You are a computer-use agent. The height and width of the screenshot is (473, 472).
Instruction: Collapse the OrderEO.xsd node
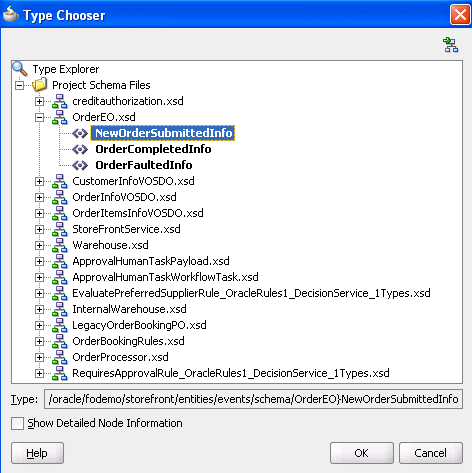(39, 117)
